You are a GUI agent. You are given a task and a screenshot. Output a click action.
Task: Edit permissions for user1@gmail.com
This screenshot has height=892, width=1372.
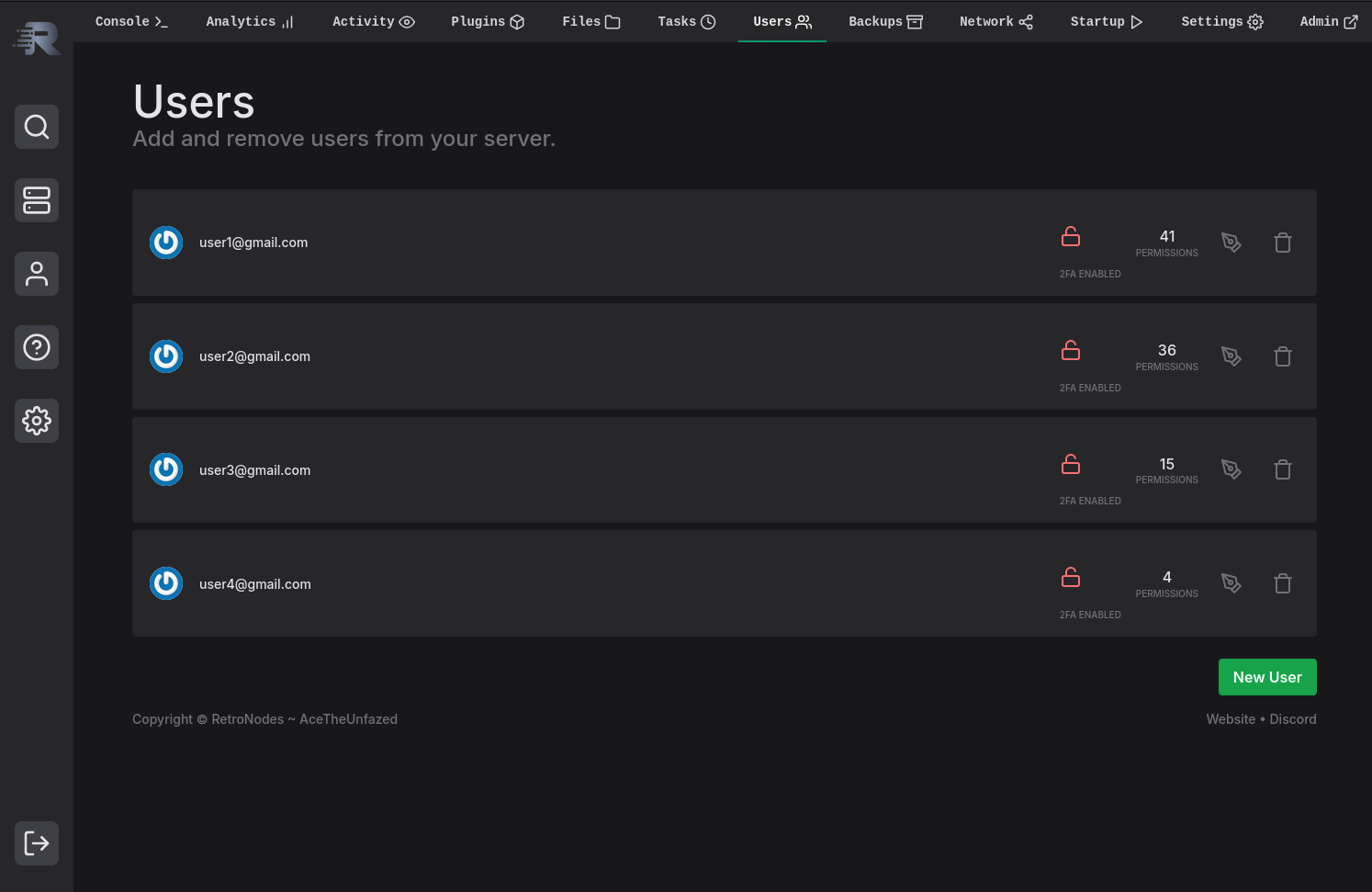1231,243
